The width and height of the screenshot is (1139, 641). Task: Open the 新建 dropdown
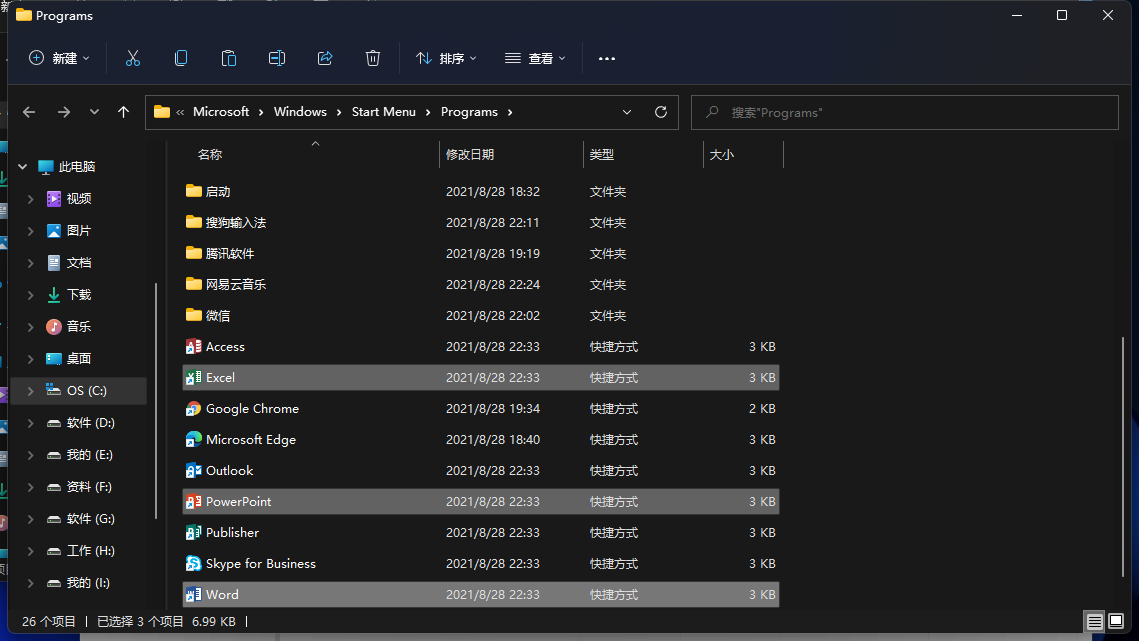click(59, 58)
